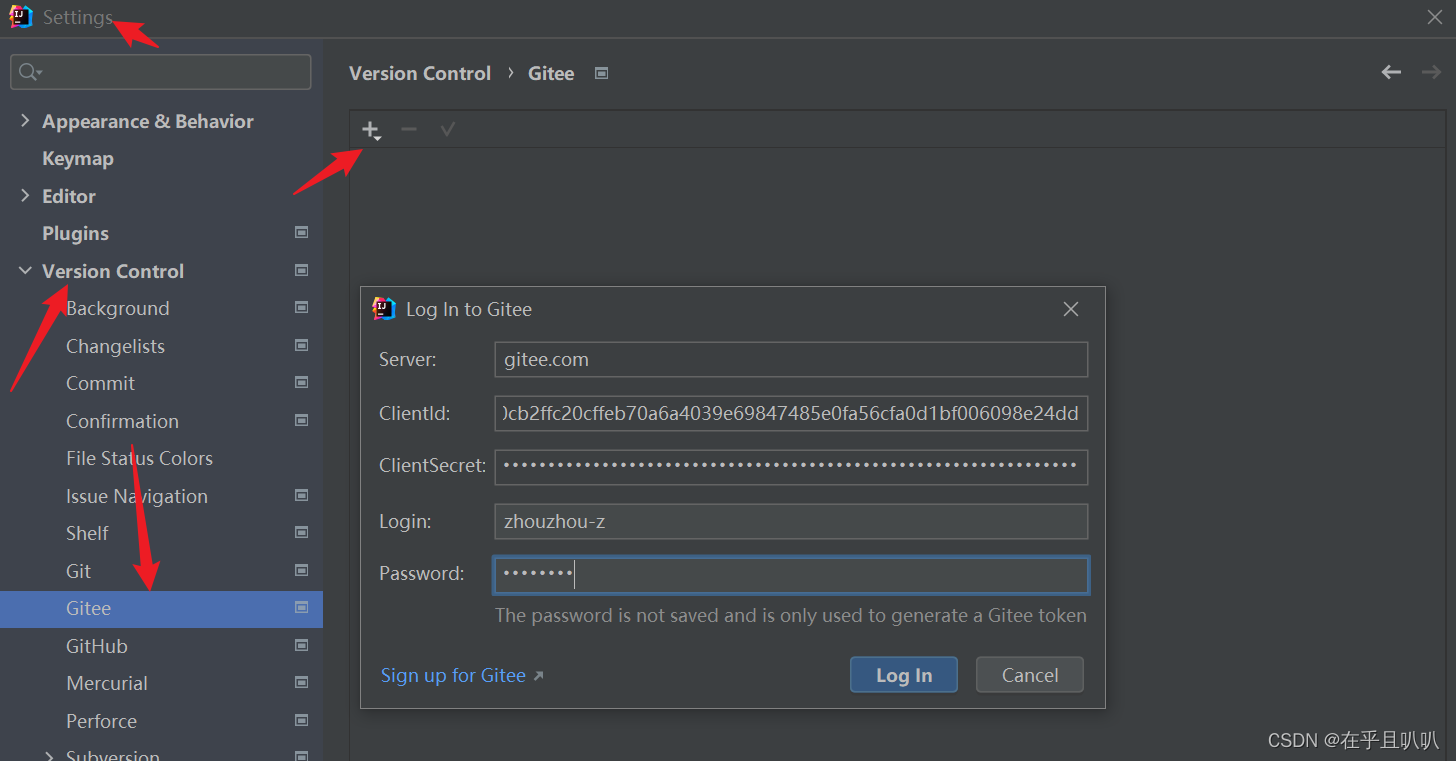The image size is (1456, 761).
Task: Click the Cancel button in login dialog
Action: pyautogui.click(x=1030, y=675)
